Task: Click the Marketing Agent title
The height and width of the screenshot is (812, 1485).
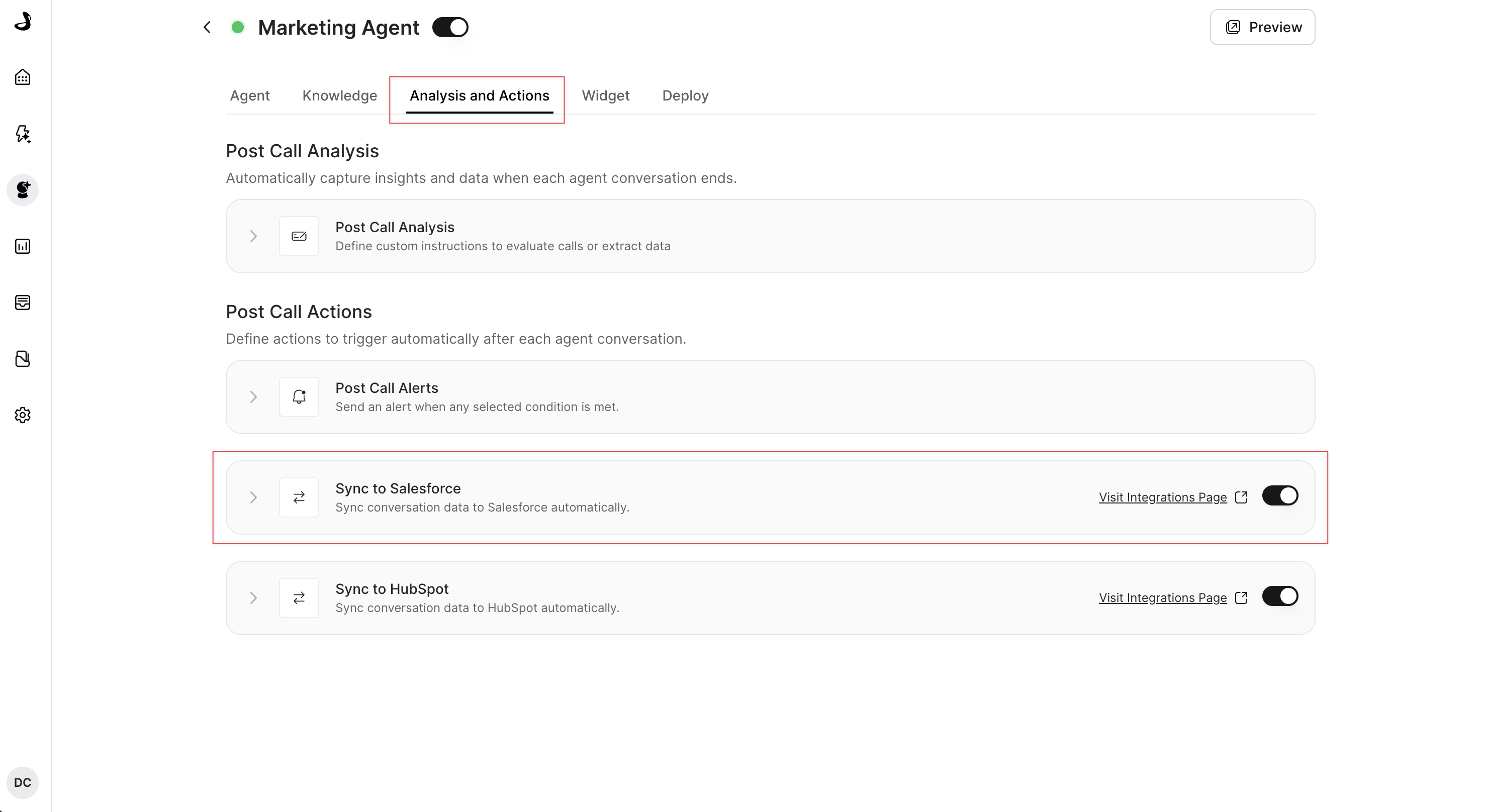Action: pos(338,27)
